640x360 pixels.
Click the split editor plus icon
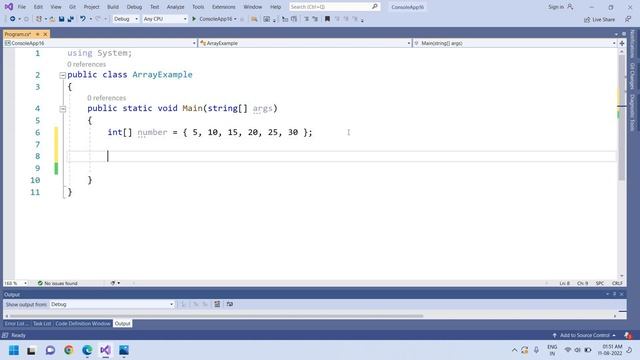pos(622,43)
